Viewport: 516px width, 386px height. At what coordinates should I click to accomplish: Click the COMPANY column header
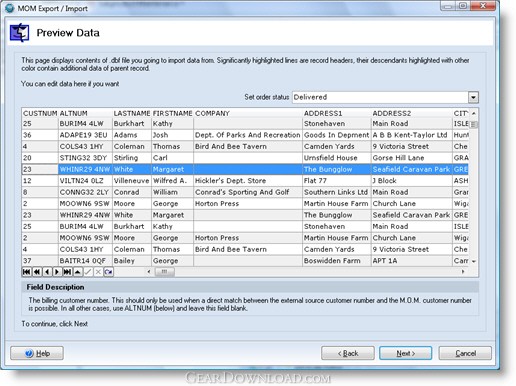click(x=248, y=113)
